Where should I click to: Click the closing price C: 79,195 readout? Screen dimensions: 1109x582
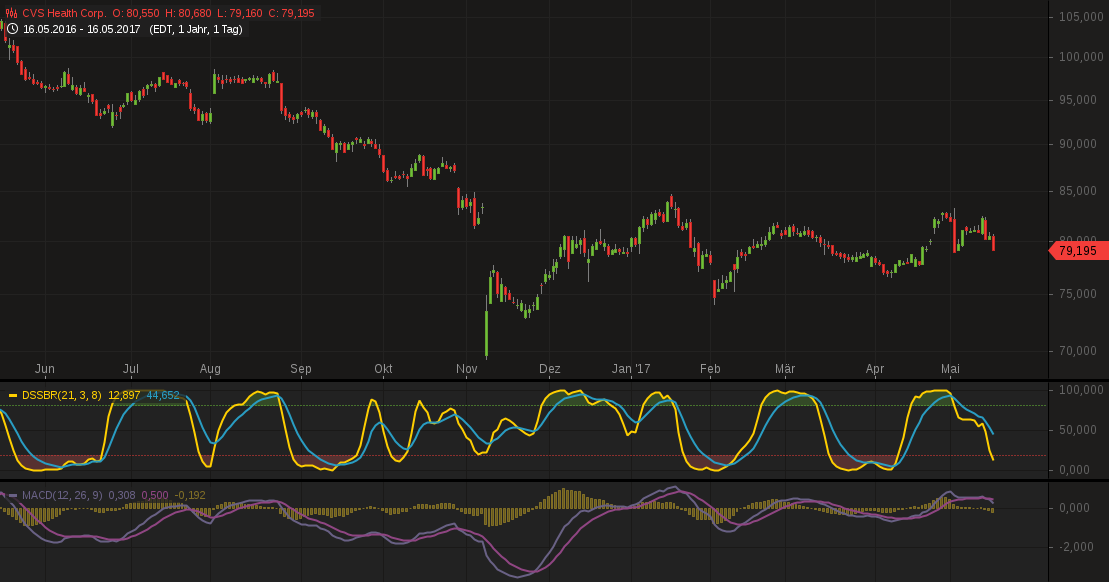tap(284, 13)
